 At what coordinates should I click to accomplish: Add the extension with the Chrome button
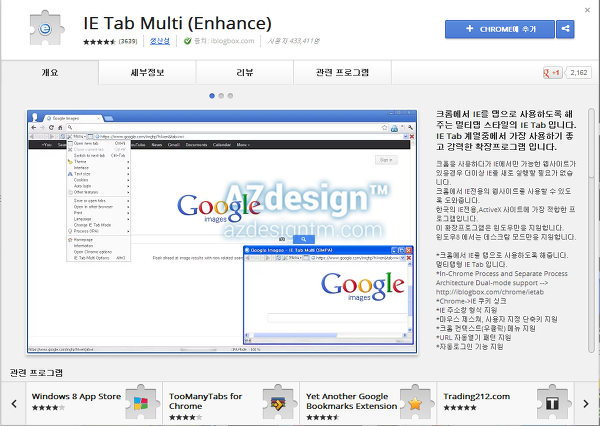click(x=500, y=29)
